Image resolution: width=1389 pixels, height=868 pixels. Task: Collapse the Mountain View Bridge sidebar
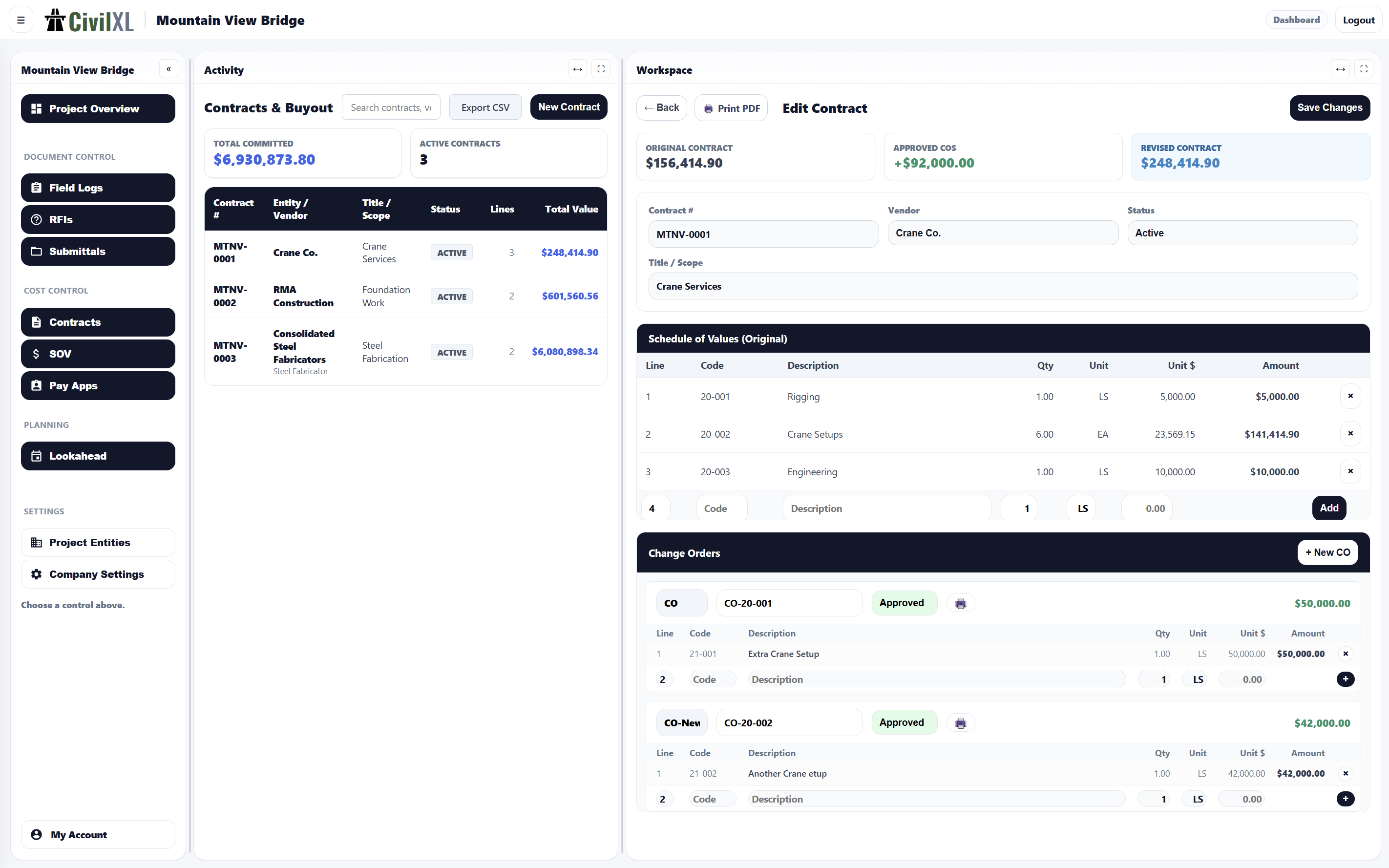pyautogui.click(x=168, y=69)
